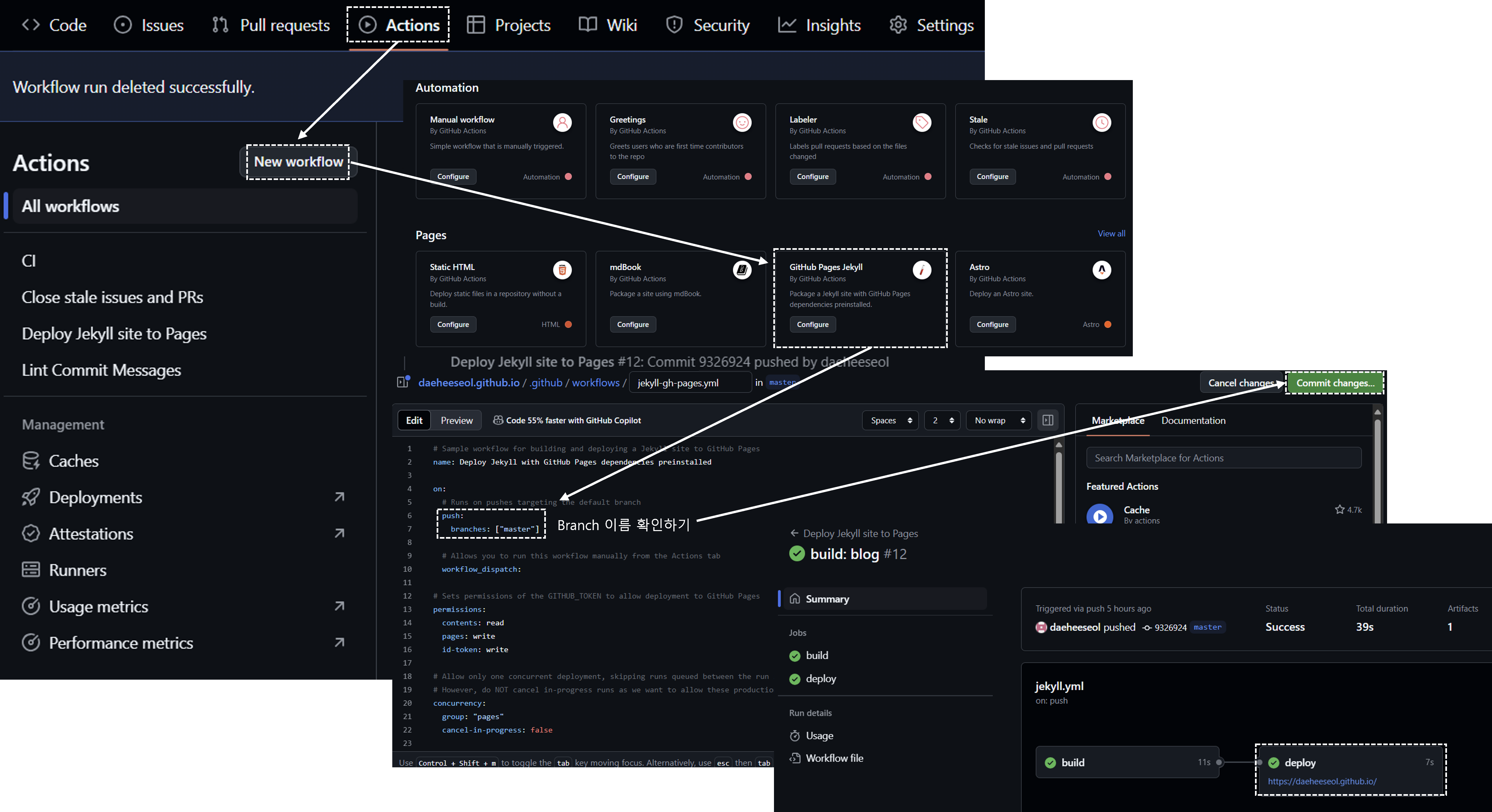Switch to Documentation tab
The height and width of the screenshot is (812, 1492).
click(x=1193, y=421)
